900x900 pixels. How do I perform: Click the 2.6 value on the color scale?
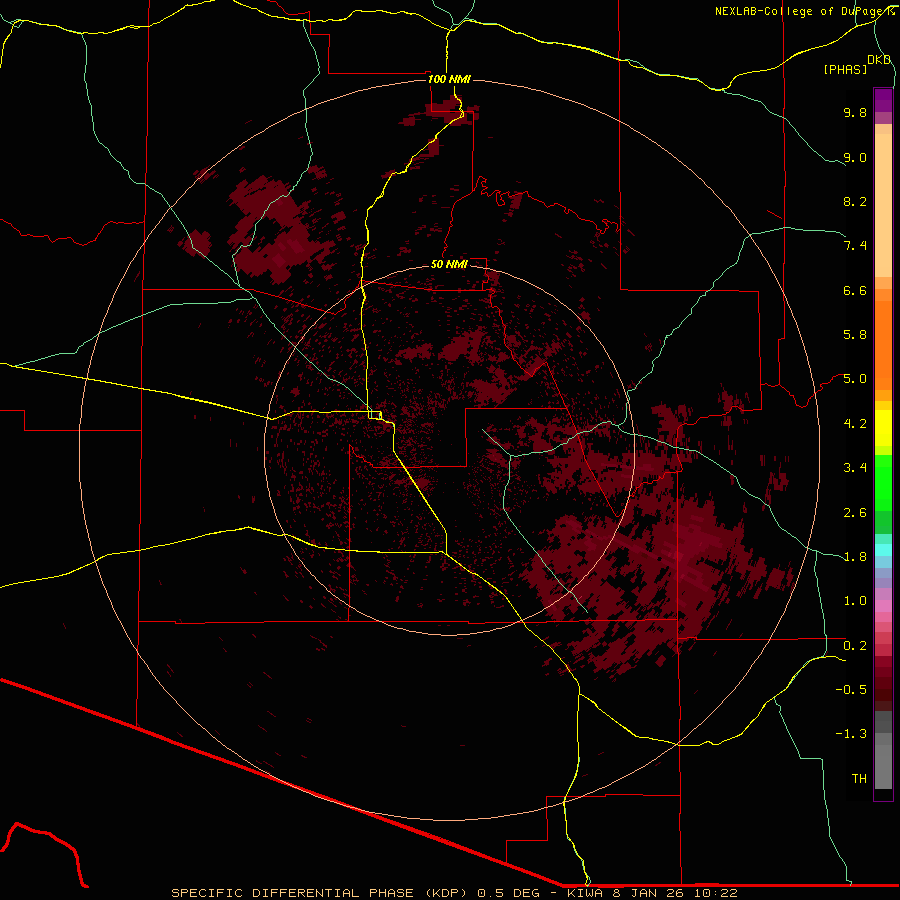pos(855,513)
